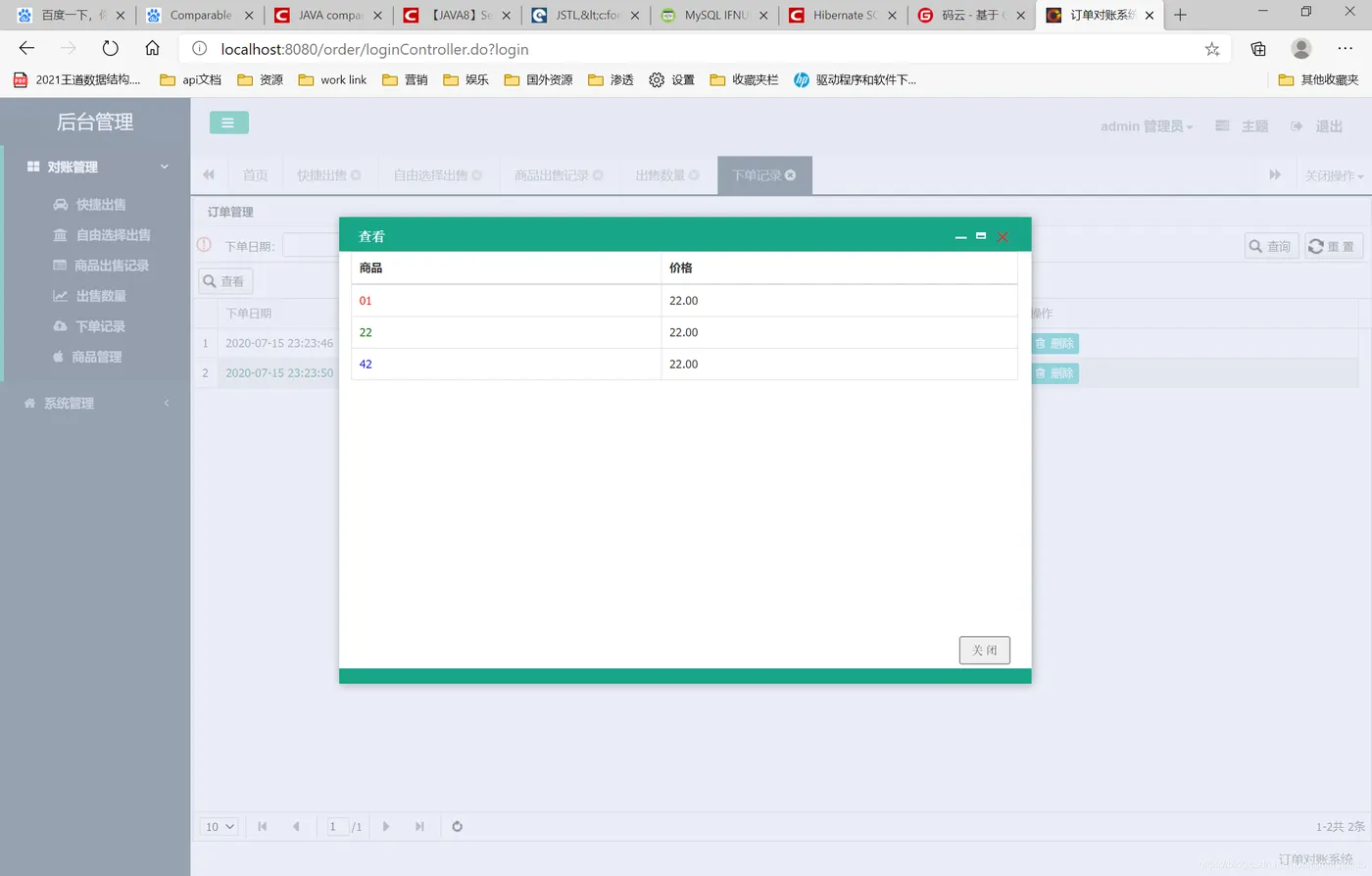Open the work link bookmarks folder
The image size is (1372, 876).
(x=332, y=80)
